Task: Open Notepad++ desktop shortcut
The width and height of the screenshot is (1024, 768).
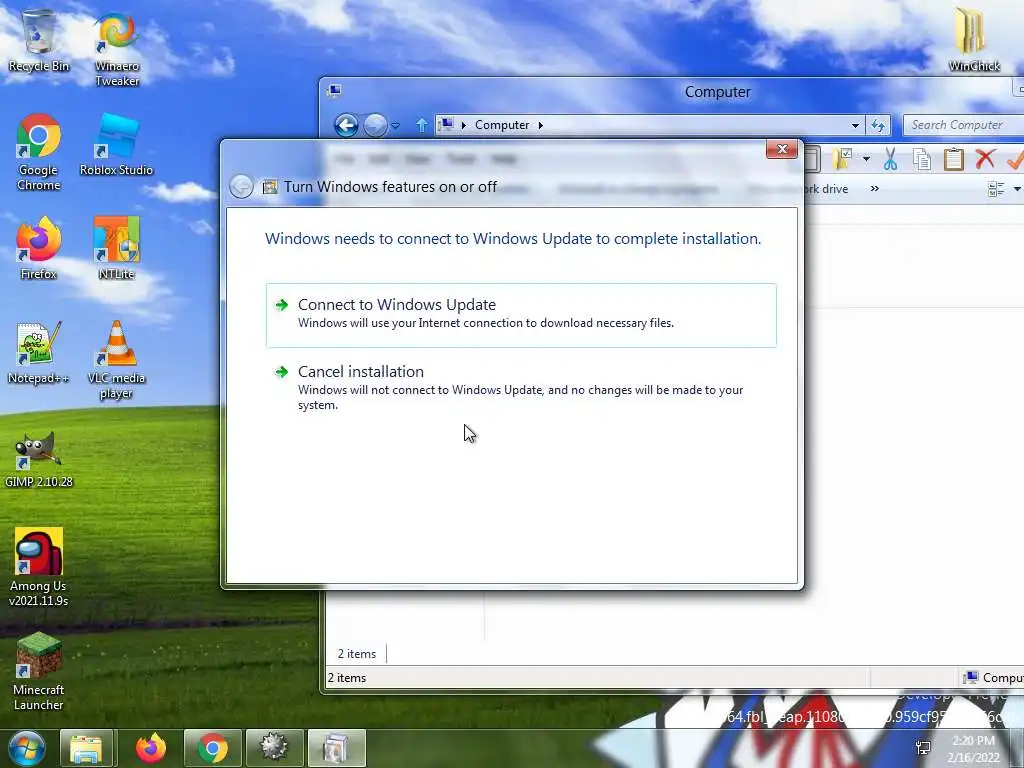Action: [x=39, y=353]
